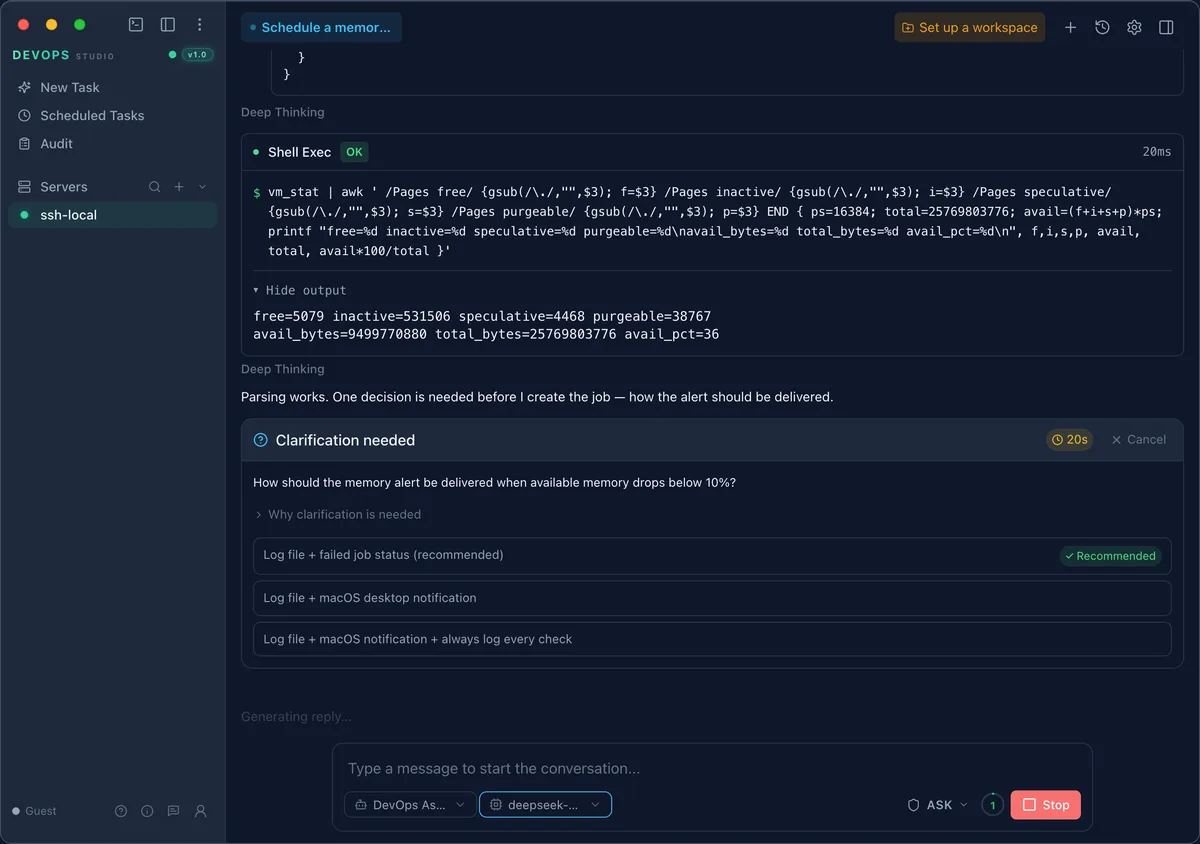Screen dimensions: 1200x844
Task: Toggle the left sidebar layout icon
Action: coord(168,25)
